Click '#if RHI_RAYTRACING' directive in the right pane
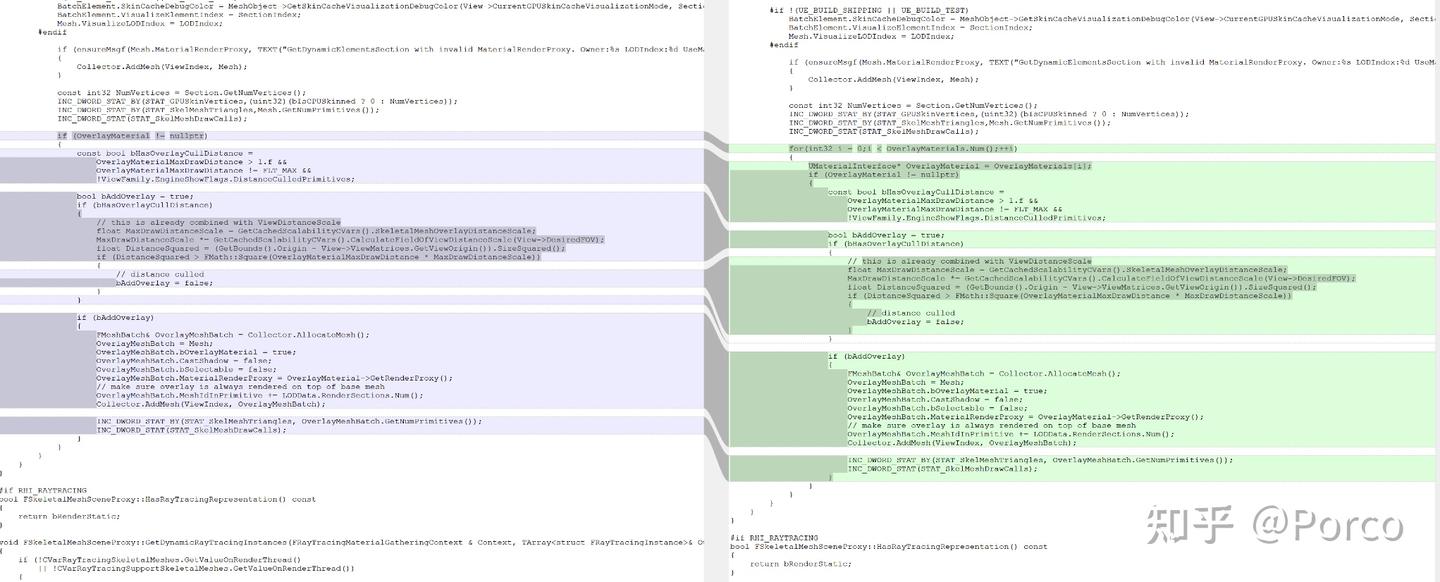Viewport: 1440px width, 582px height. coord(774,538)
